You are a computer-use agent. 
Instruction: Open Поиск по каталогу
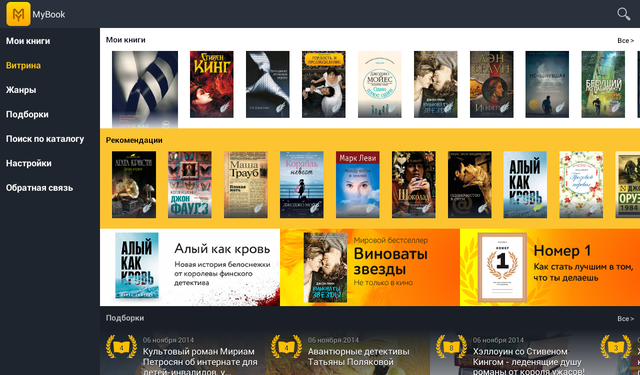[x=45, y=139]
